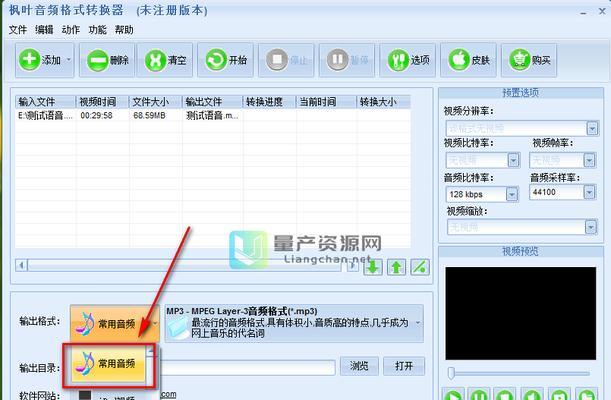Pause the preview with green pause button
This screenshot has height=400, width=611.
pos(479,394)
